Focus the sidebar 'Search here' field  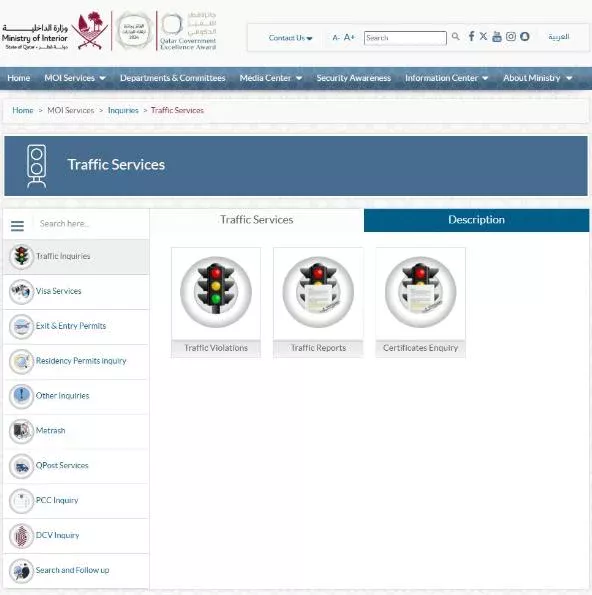point(91,224)
